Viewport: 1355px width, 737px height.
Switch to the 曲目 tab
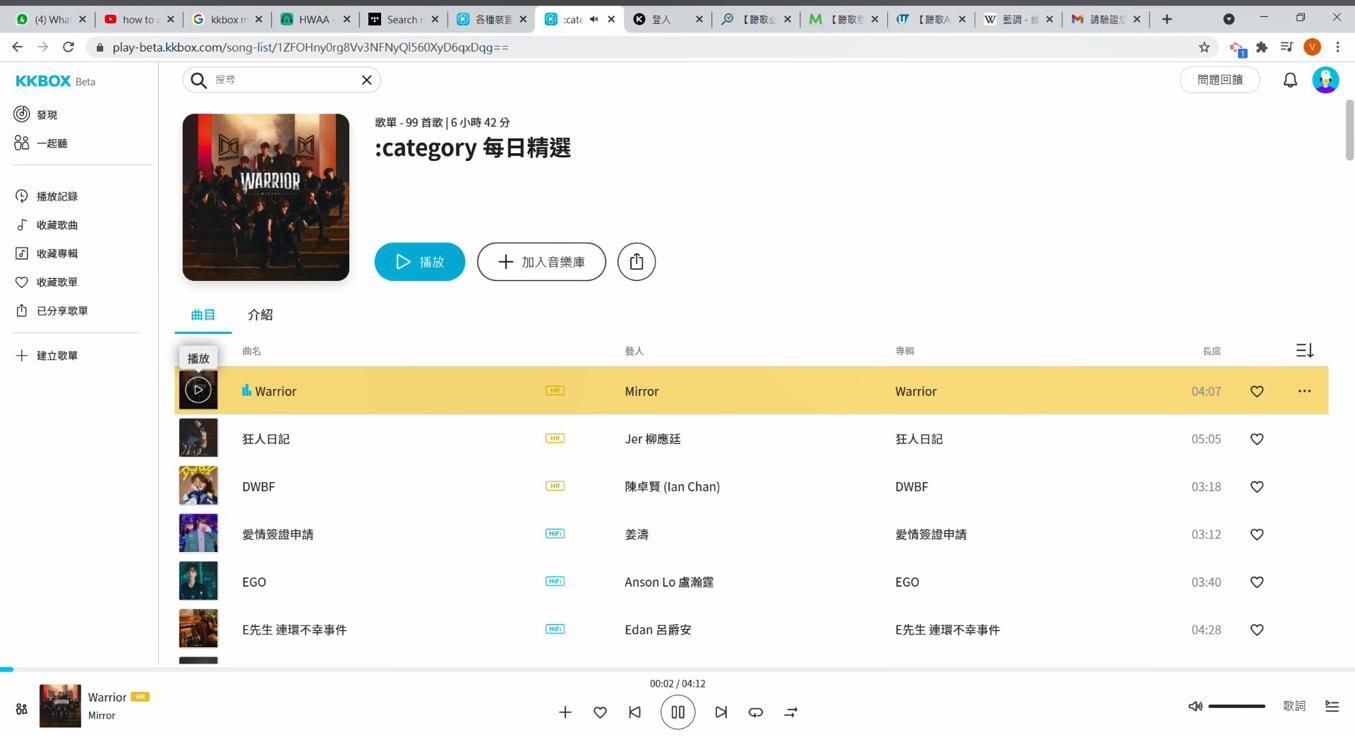(x=203, y=315)
